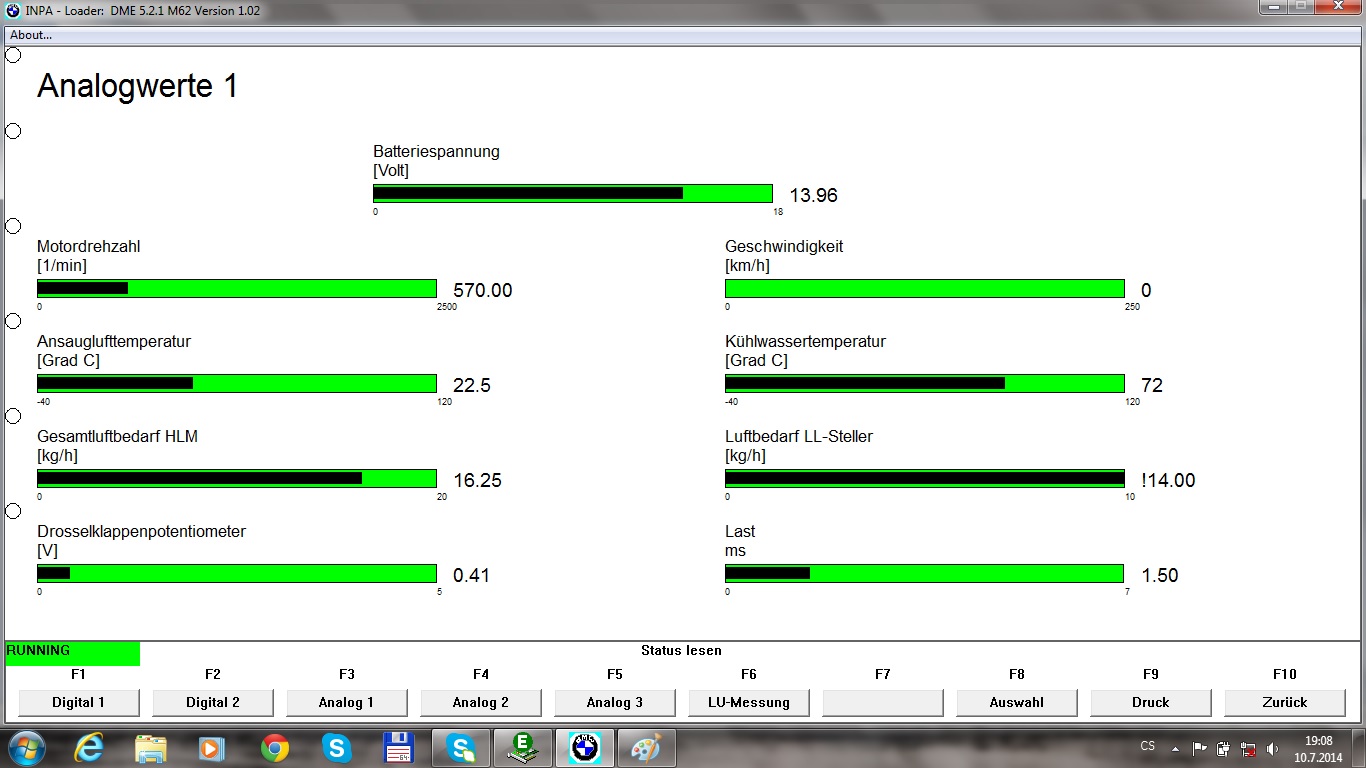Open Action Center flag tray icon
The image size is (1366, 768).
tap(1199, 748)
